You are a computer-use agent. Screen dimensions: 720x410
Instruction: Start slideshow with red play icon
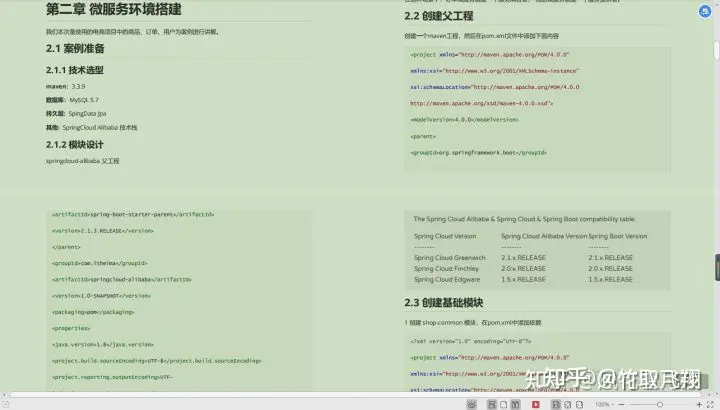[x=535, y=404]
